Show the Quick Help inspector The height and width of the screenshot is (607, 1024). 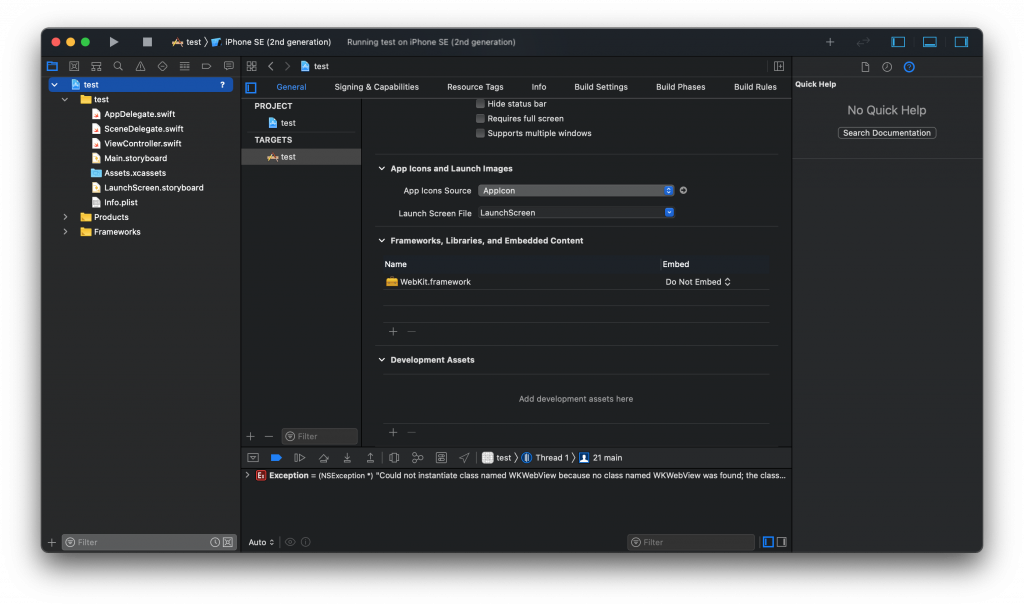[909, 67]
